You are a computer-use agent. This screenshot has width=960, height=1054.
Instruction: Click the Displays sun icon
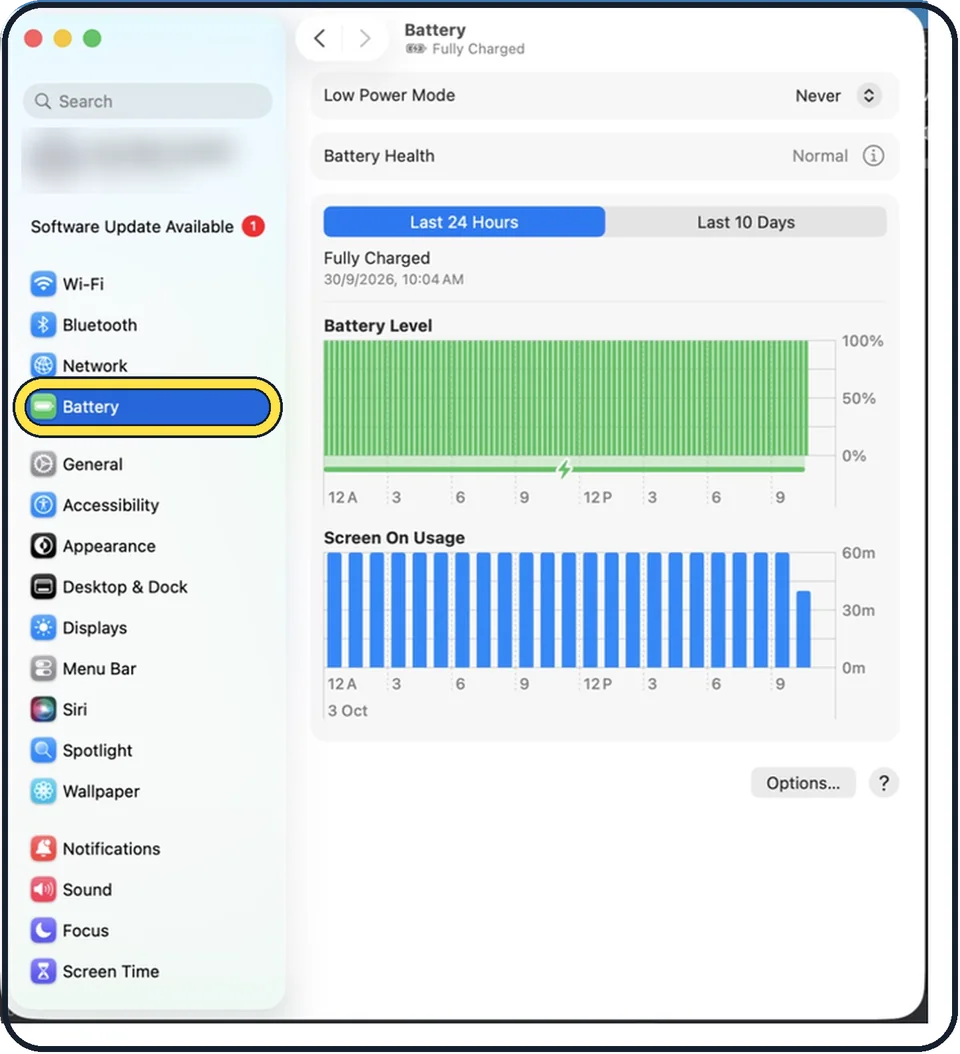point(43,628)
